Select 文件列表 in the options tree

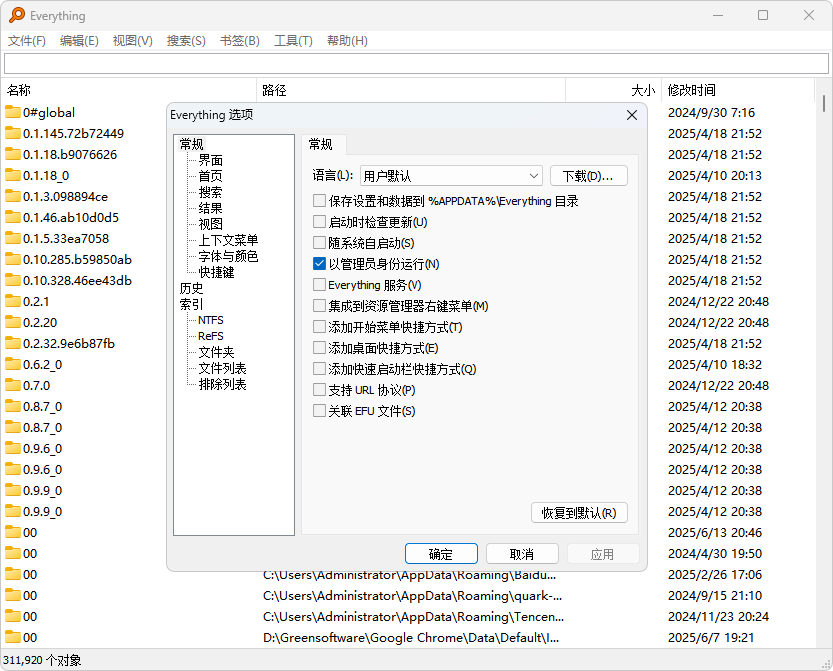(223, 368)
